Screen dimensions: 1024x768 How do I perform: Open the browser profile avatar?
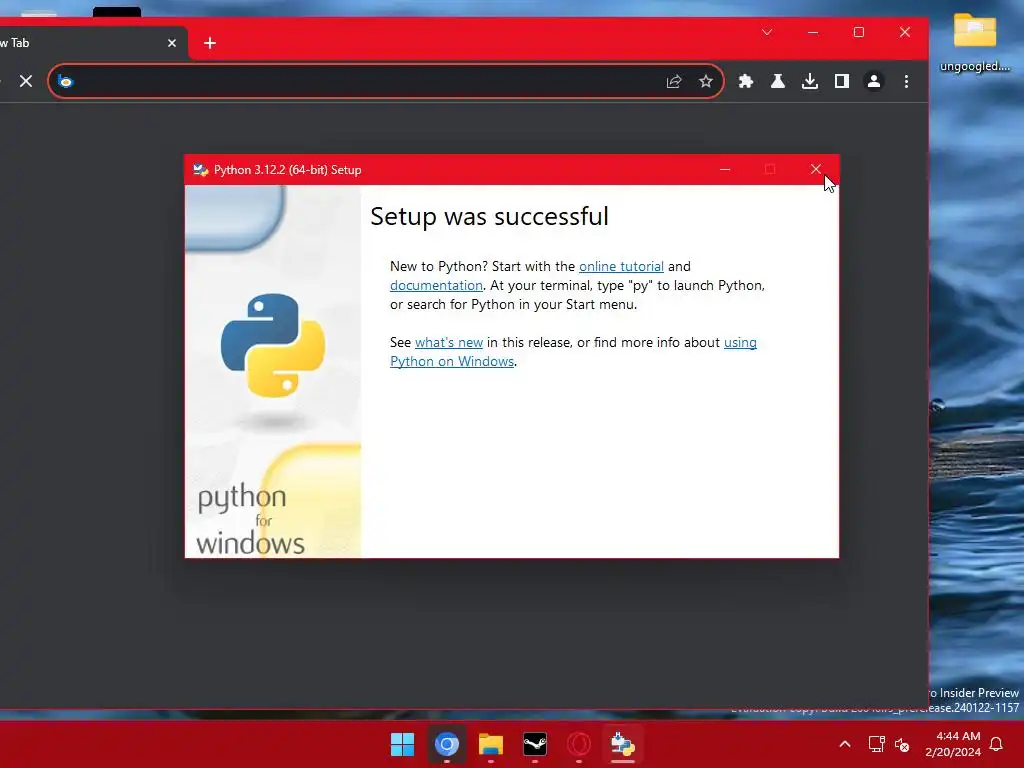click(873, 81)
